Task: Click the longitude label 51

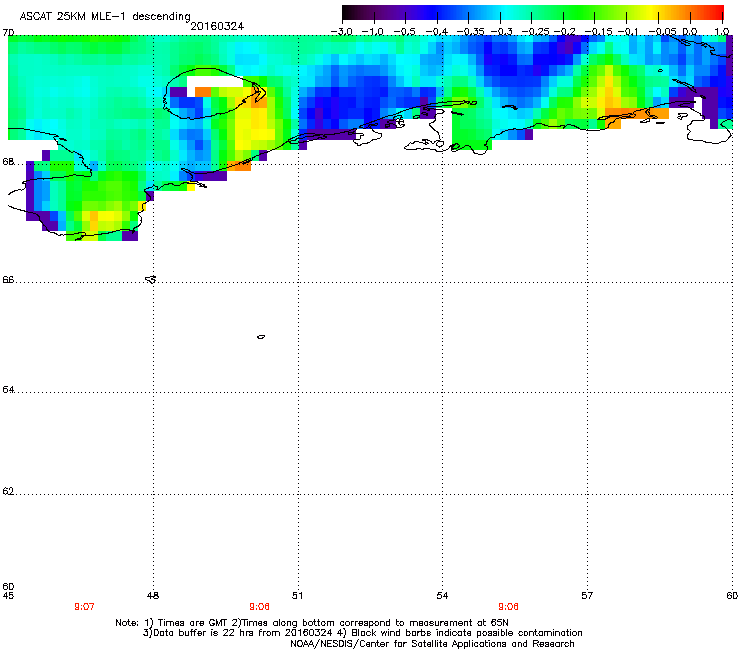Action: (x=297, y=596)
